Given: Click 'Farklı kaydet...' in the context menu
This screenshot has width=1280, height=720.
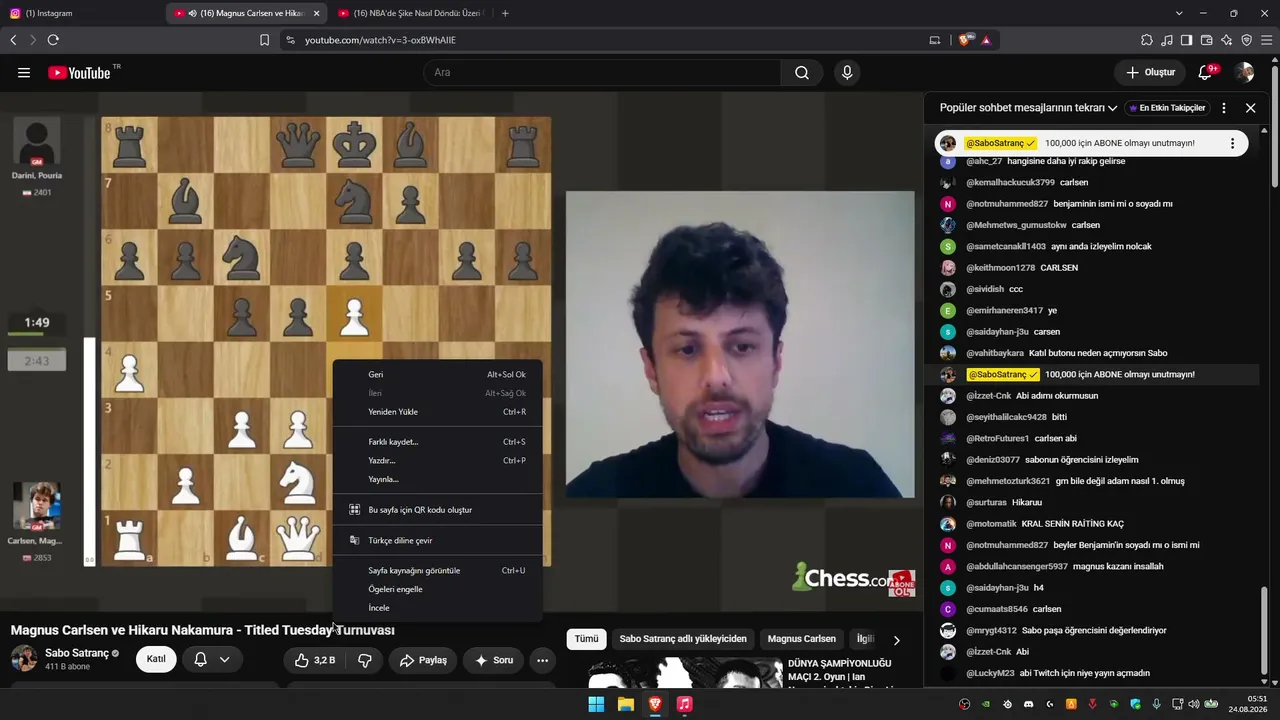Looking at the screenshot, I should (x=438, y=442).
